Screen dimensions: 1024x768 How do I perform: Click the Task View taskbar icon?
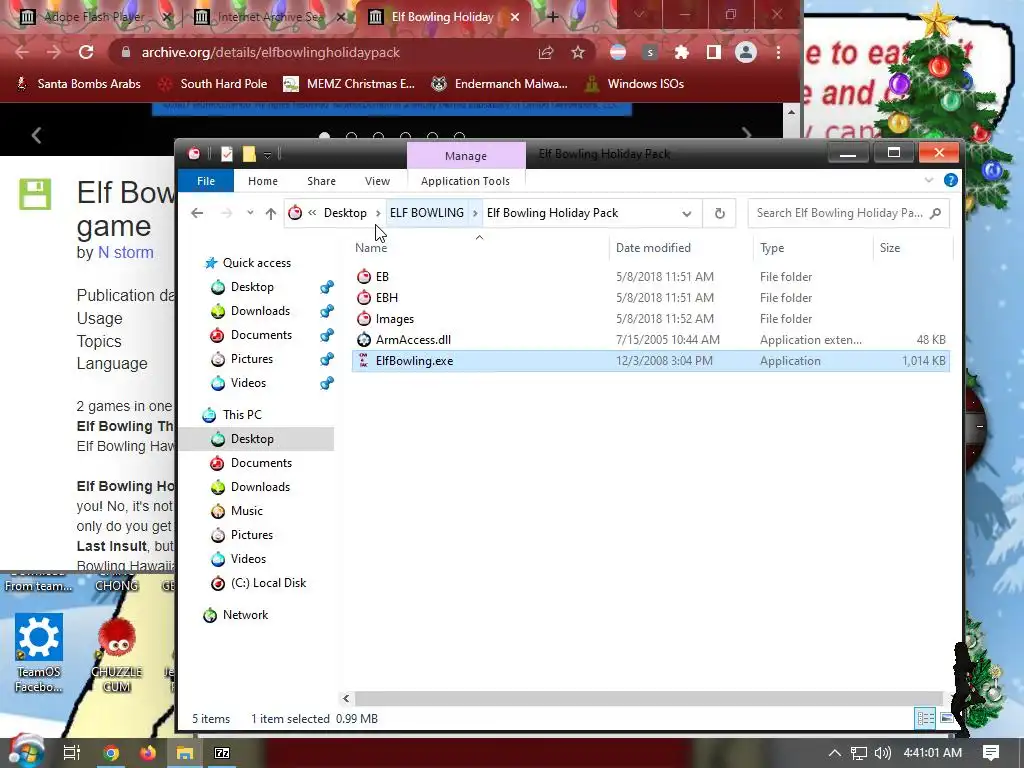tap(72, 753)
